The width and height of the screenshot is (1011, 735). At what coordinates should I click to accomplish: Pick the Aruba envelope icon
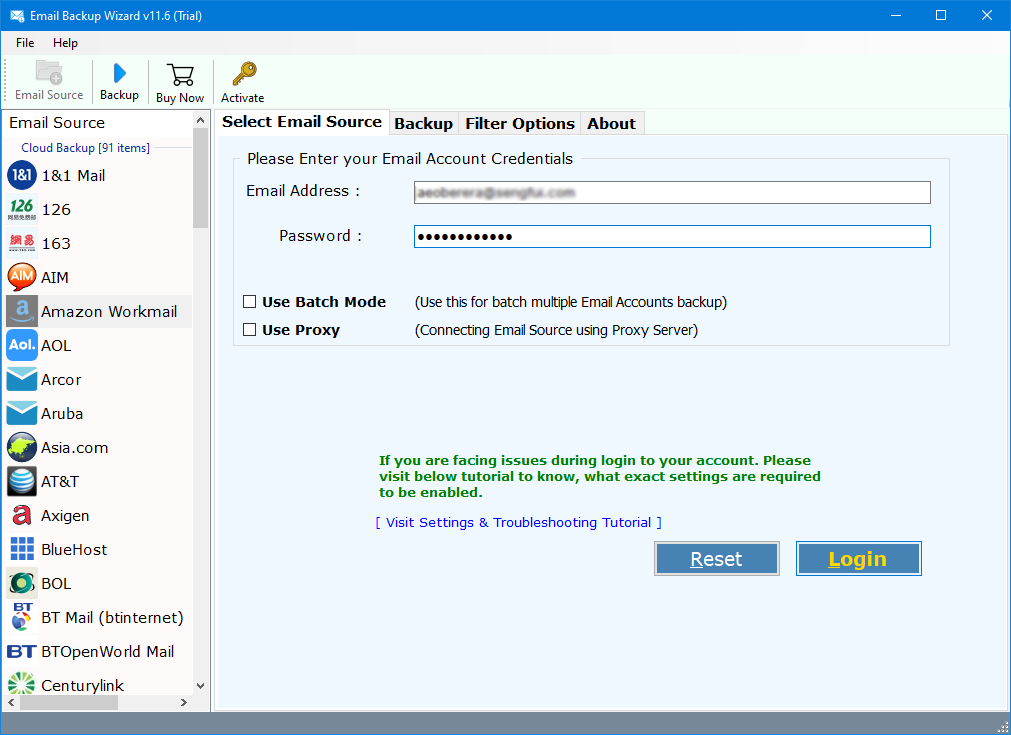point(22,413)
